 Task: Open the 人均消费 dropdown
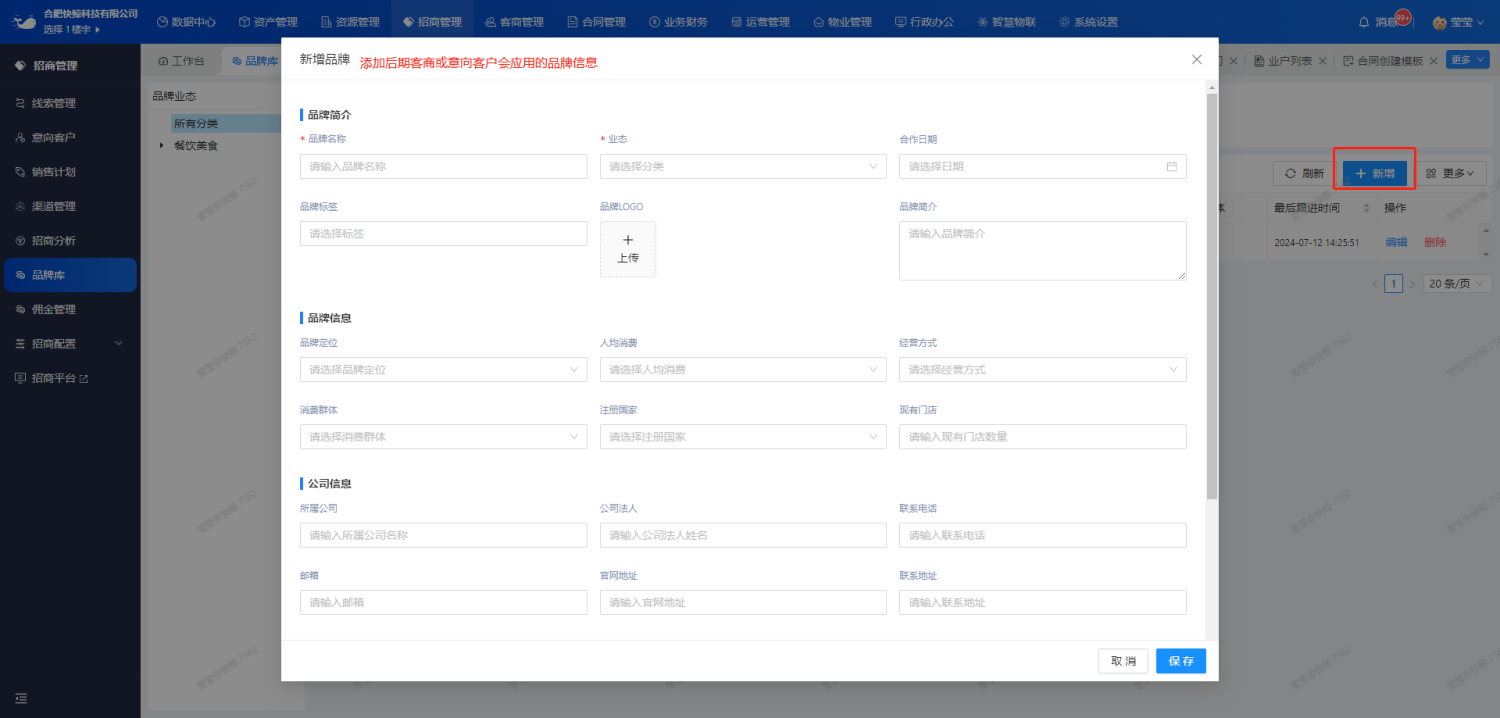pyautogui.click(x=743, y=370)
